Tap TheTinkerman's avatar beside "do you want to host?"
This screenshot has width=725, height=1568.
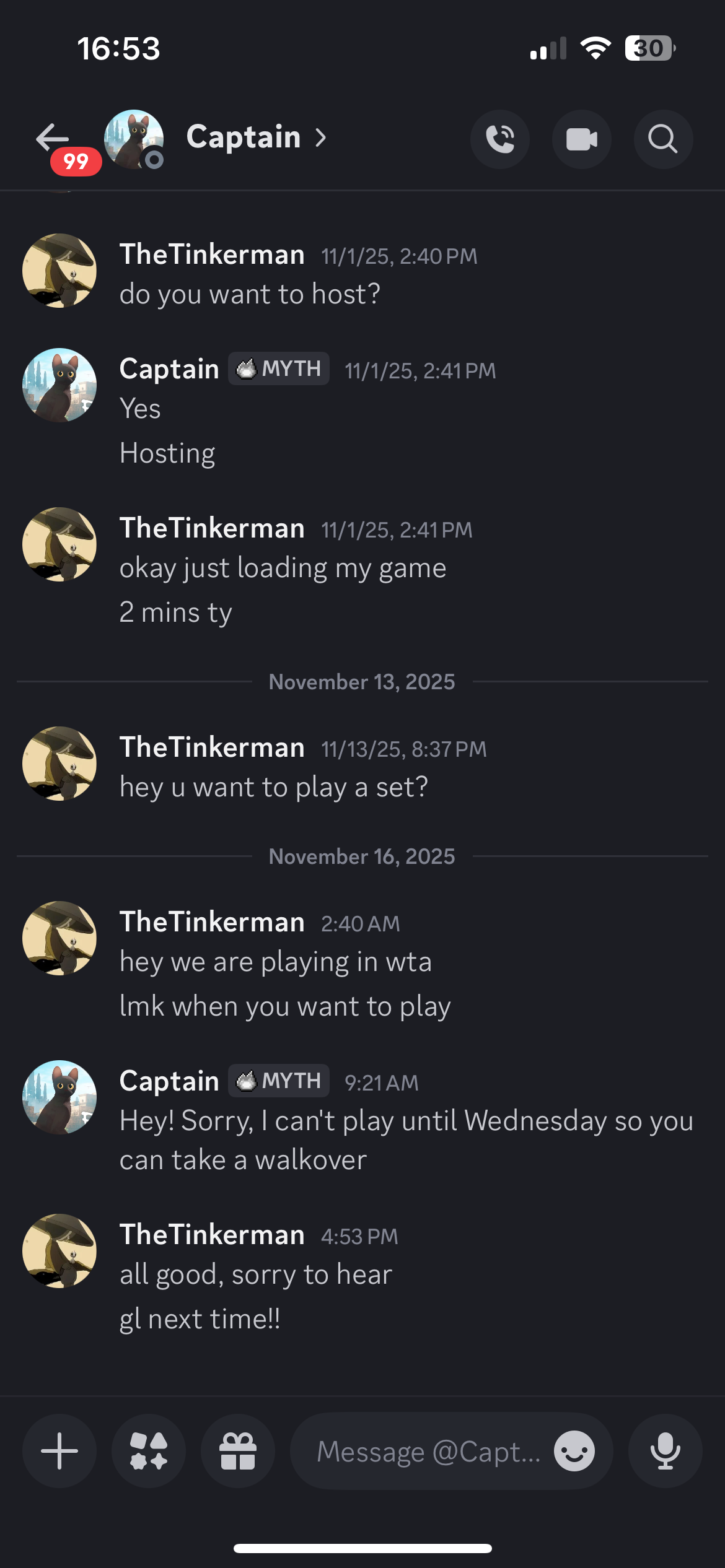coord(59,271)
